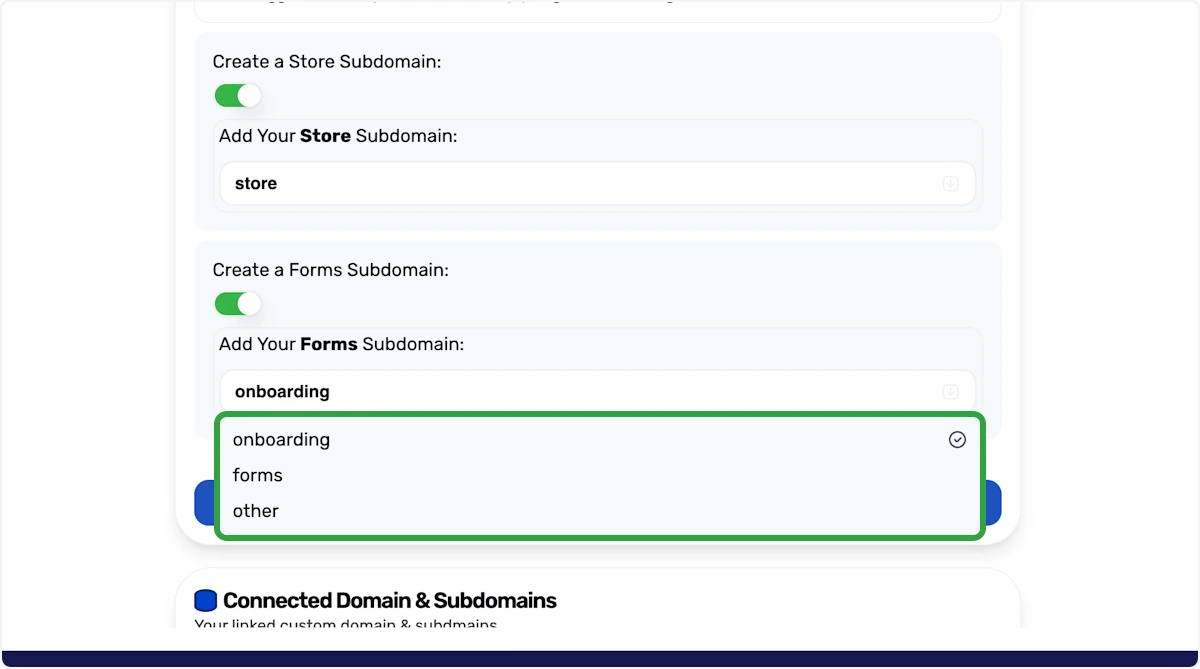This screenshot has height=669, width=1200.
Task: Click the checkmark icon beside the onboarding option
Action: (957, 440)
